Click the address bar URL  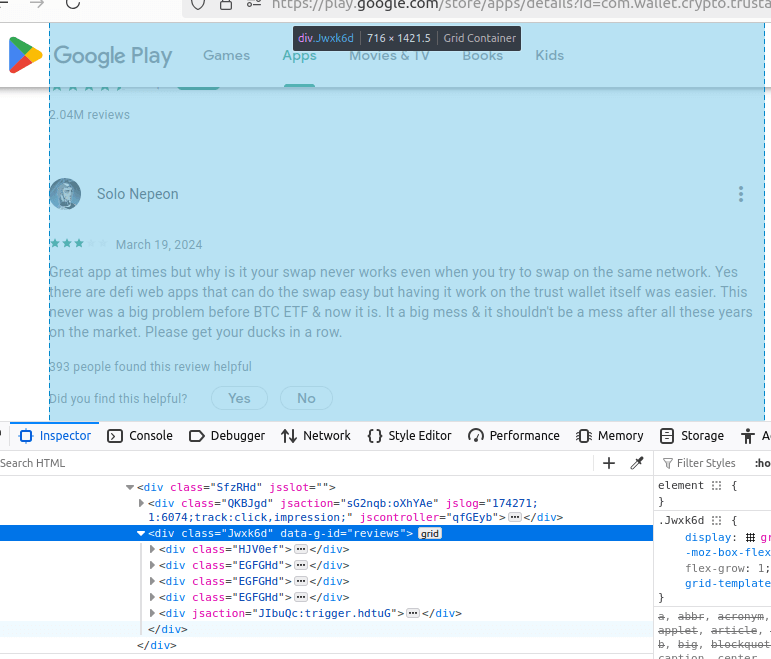pyautogui.click(x=521, y=5)
